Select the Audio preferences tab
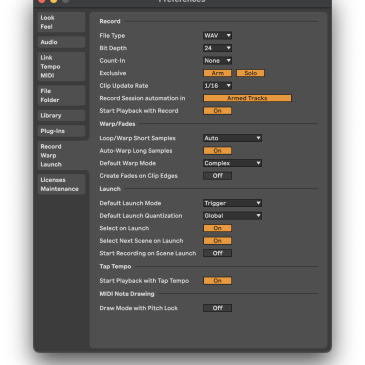Image resolution: width=365 pixels, height=365 pixels. (61, 42)
